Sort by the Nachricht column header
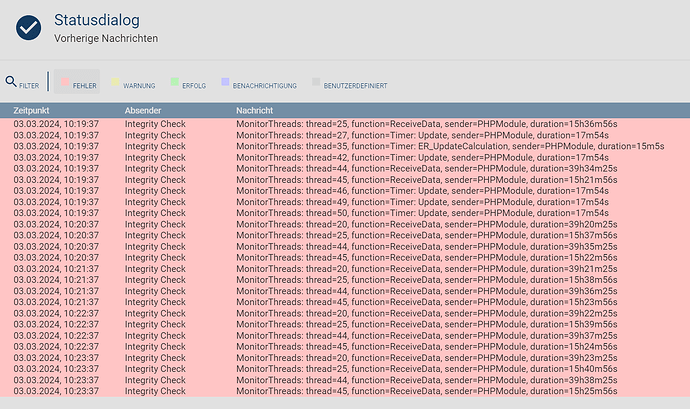 tap(254, 111)
